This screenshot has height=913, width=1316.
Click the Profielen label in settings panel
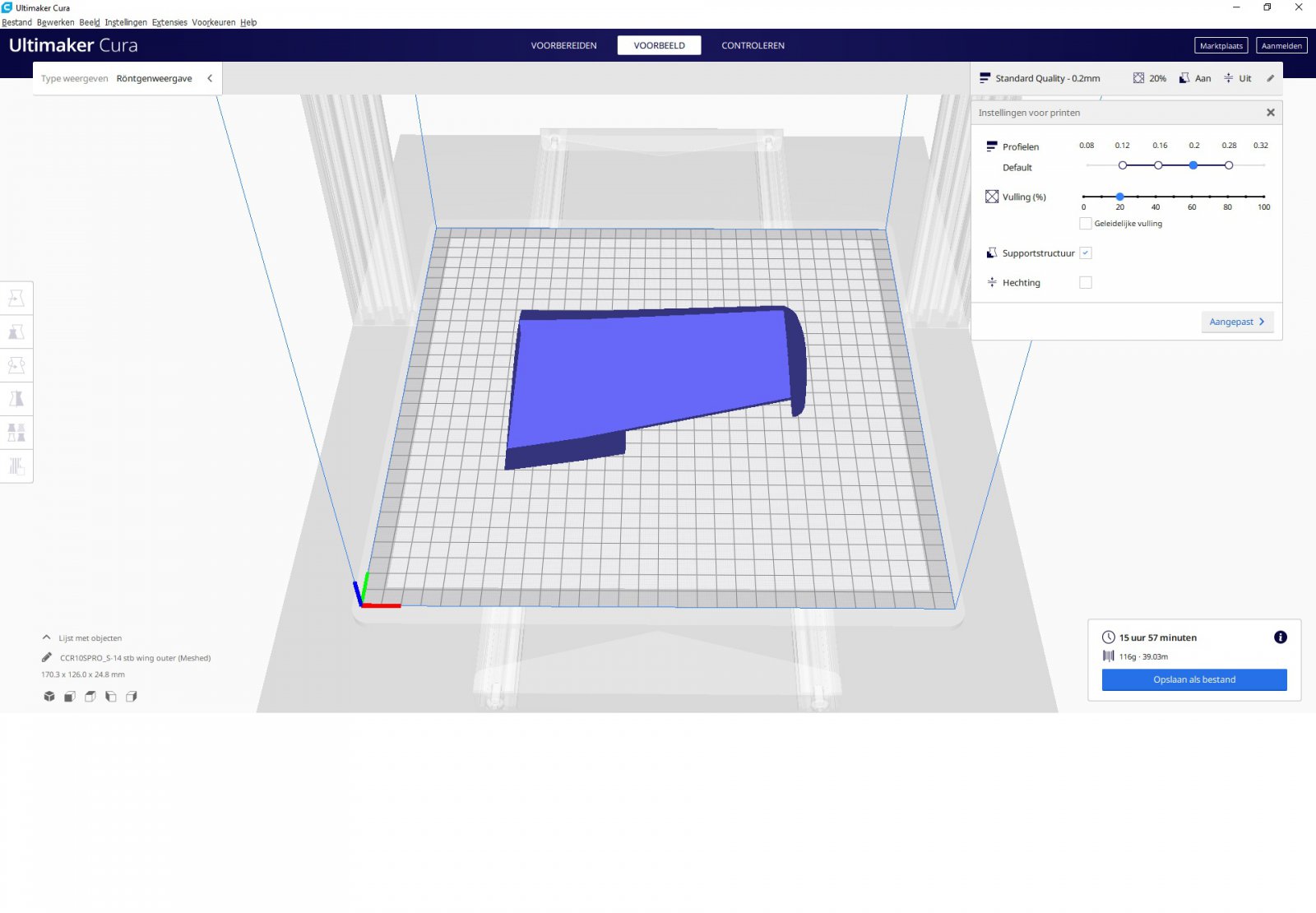[1021, 146]
